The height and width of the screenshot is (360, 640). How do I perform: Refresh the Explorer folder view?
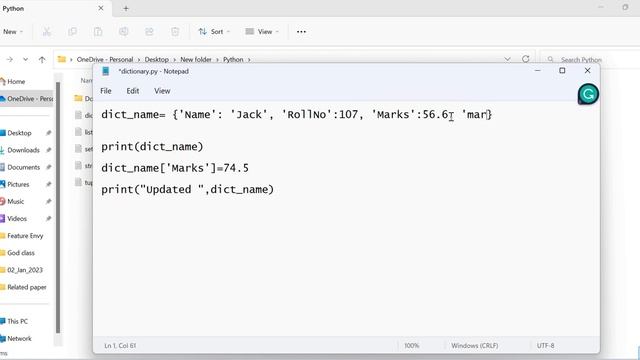pos(526,60)
